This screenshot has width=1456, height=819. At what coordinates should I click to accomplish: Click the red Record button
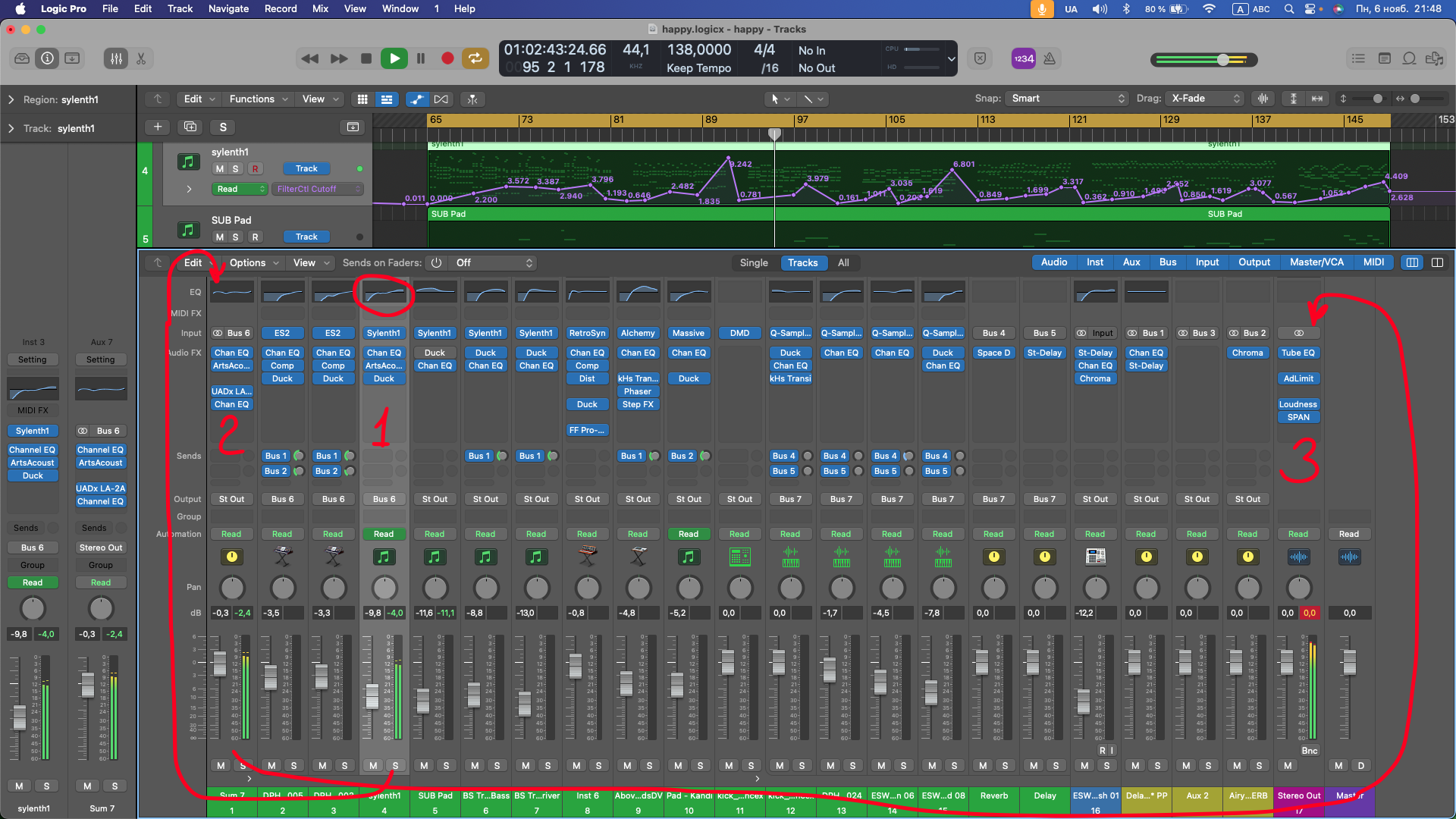(447, 58)
